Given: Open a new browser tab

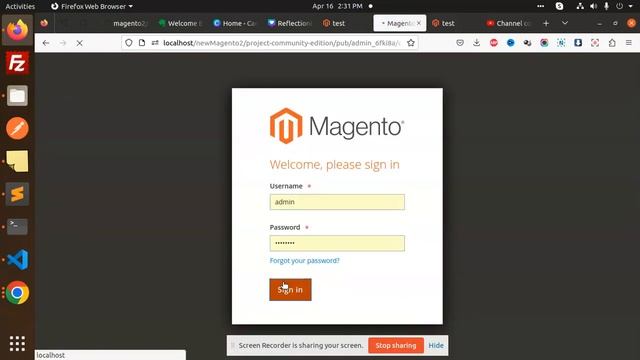Looking at the screenshot, I should coord(546,23).
